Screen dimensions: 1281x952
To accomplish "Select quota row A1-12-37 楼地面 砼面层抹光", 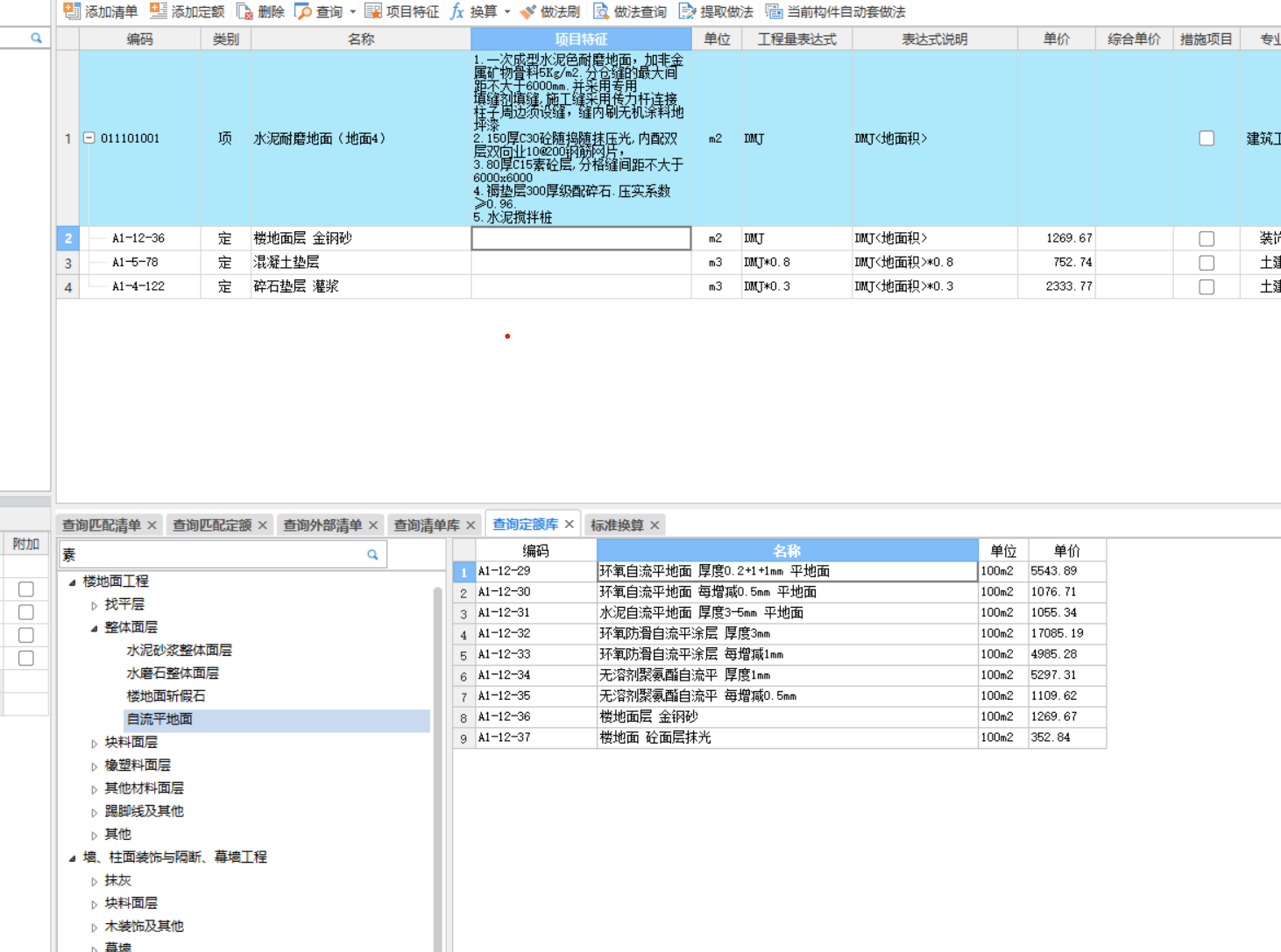I will pos(779,737).
